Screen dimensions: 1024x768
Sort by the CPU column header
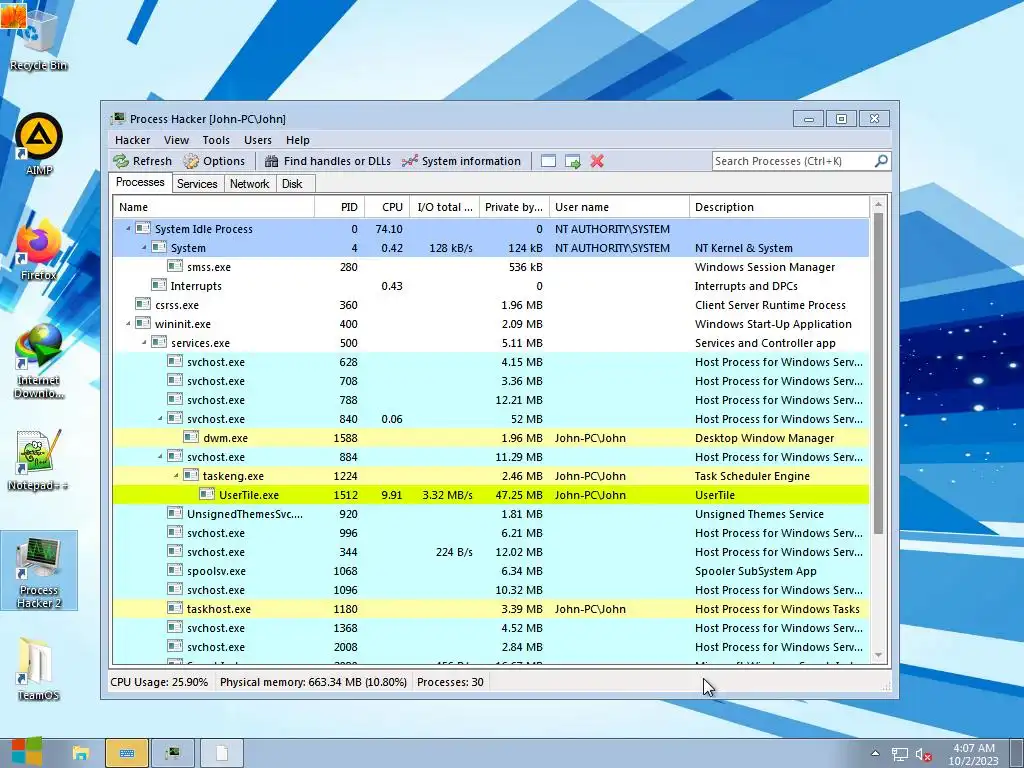click(387, 207)
